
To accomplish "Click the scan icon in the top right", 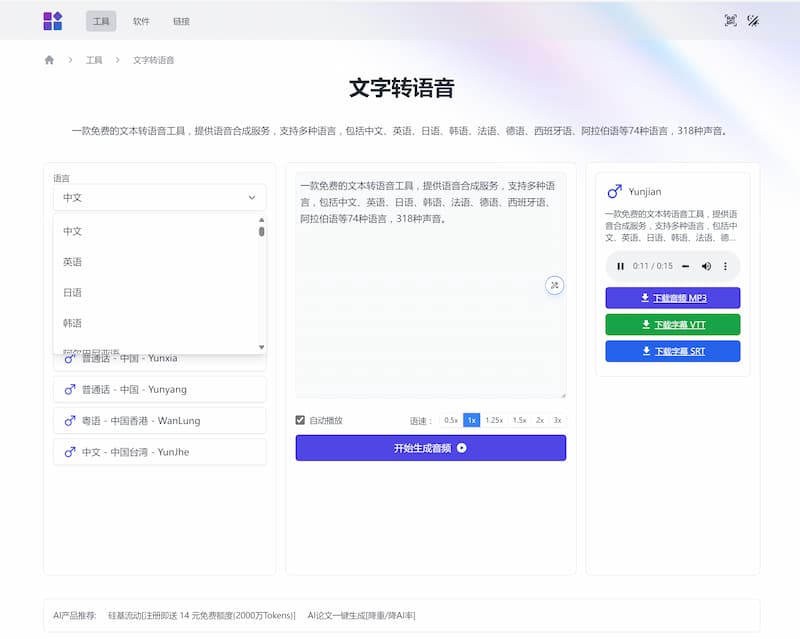I will (x=730, y=20).
